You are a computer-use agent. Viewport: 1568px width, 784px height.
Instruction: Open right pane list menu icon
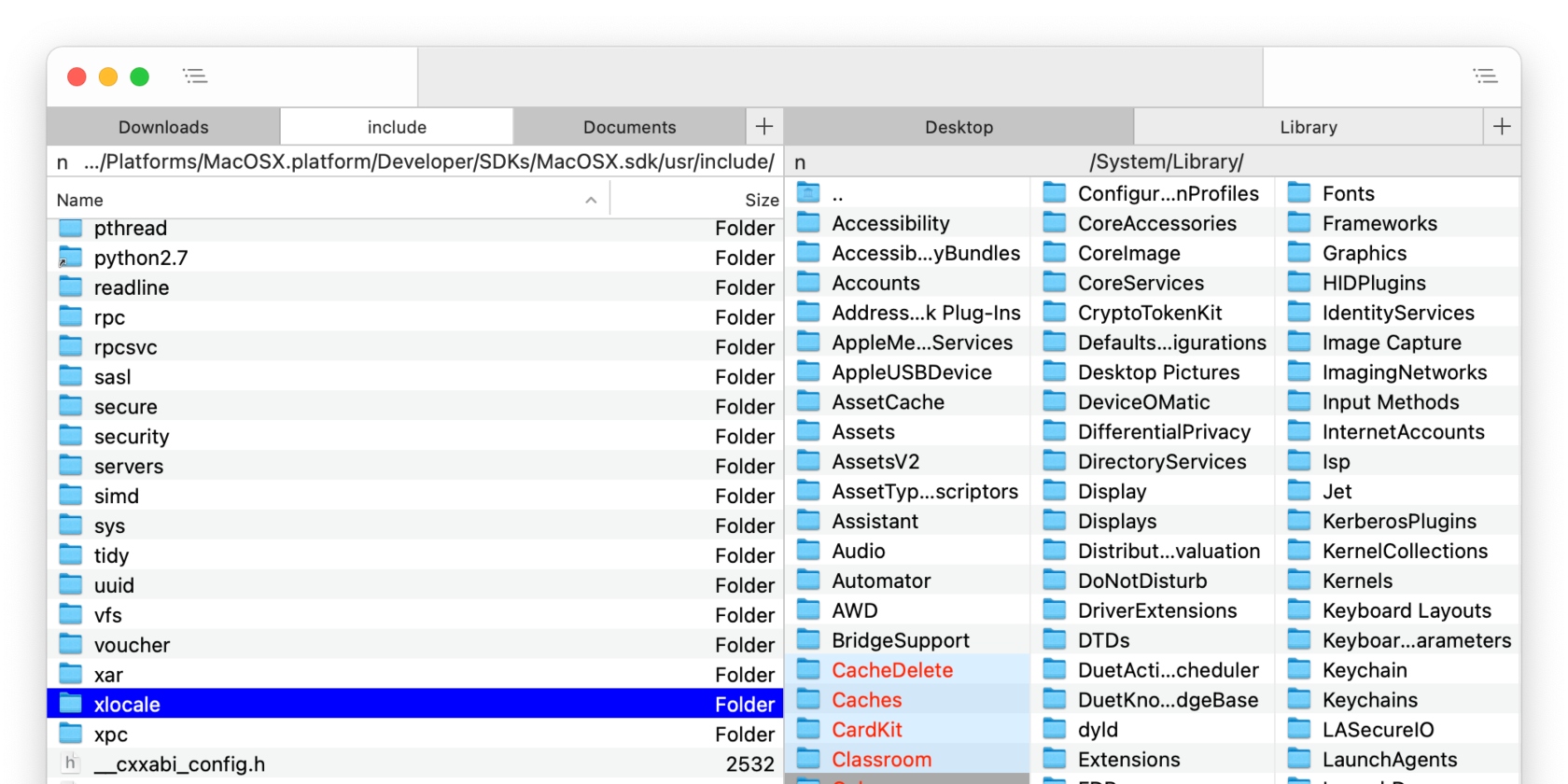(x=1485, y=77)
